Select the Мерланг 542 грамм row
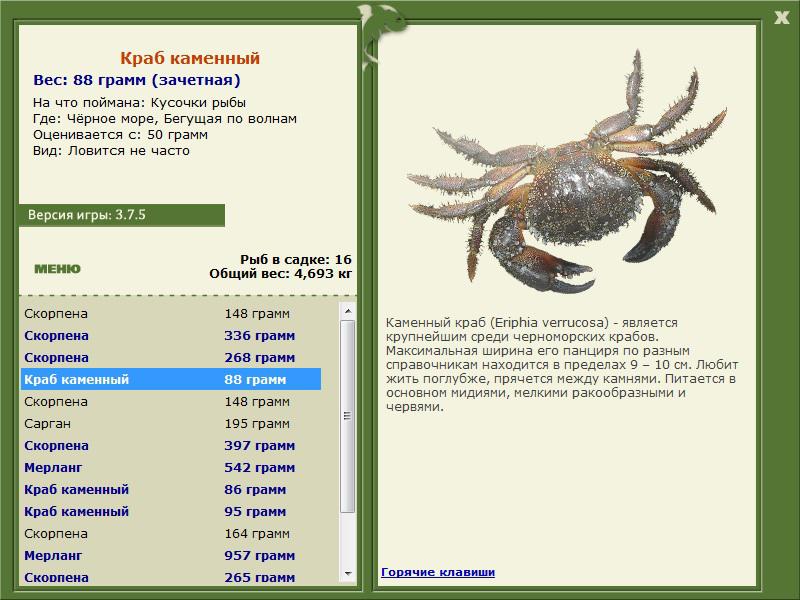The width and height of the screenshot is (800, 600). point(171,467)
